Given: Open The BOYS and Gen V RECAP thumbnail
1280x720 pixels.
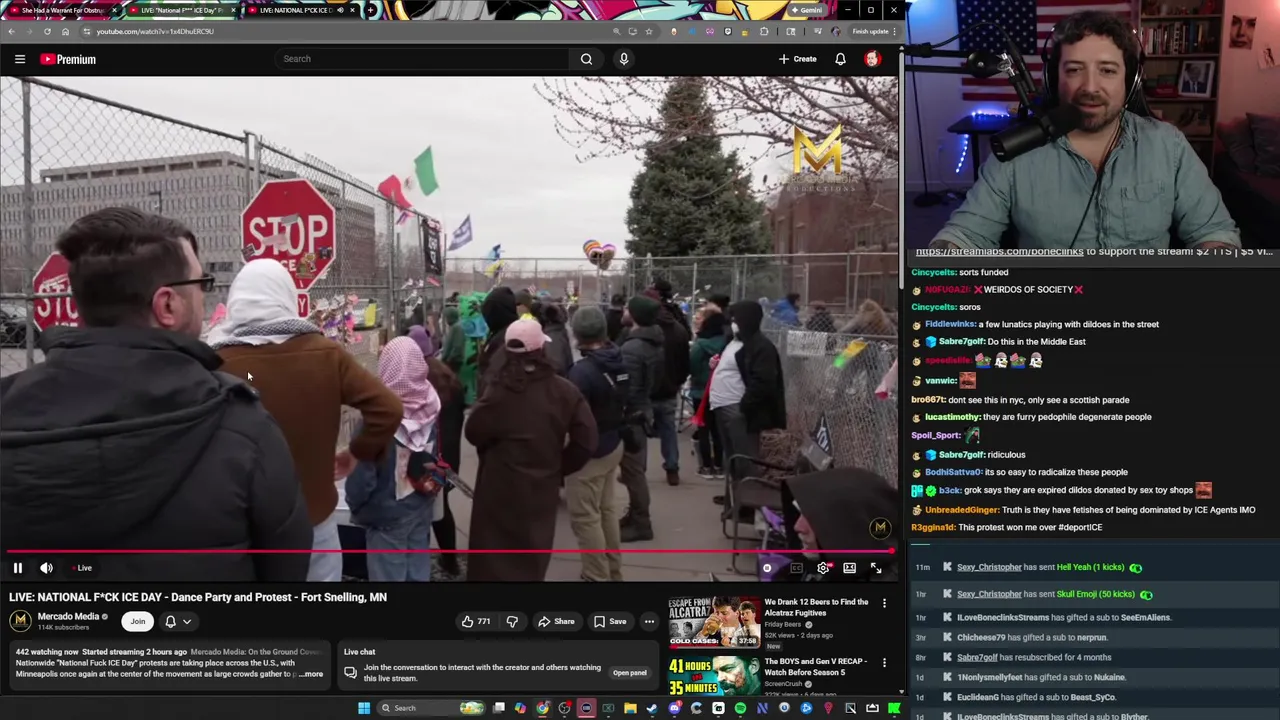Looking at the screenshot, I should [714, 677].
